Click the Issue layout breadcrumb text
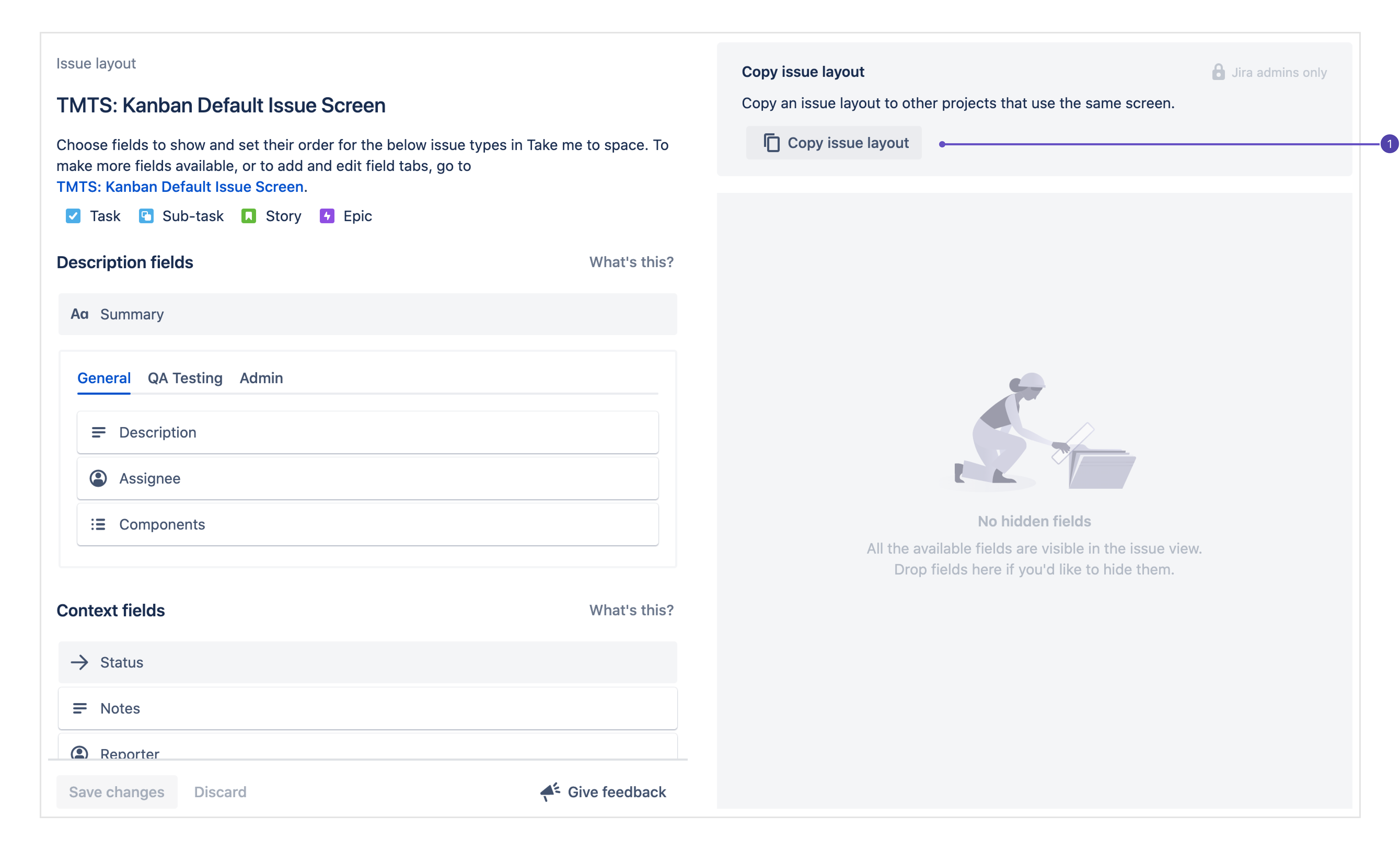Image resolution: width=1400 pixels, height=850 pixels. click(x=96, y=64)
